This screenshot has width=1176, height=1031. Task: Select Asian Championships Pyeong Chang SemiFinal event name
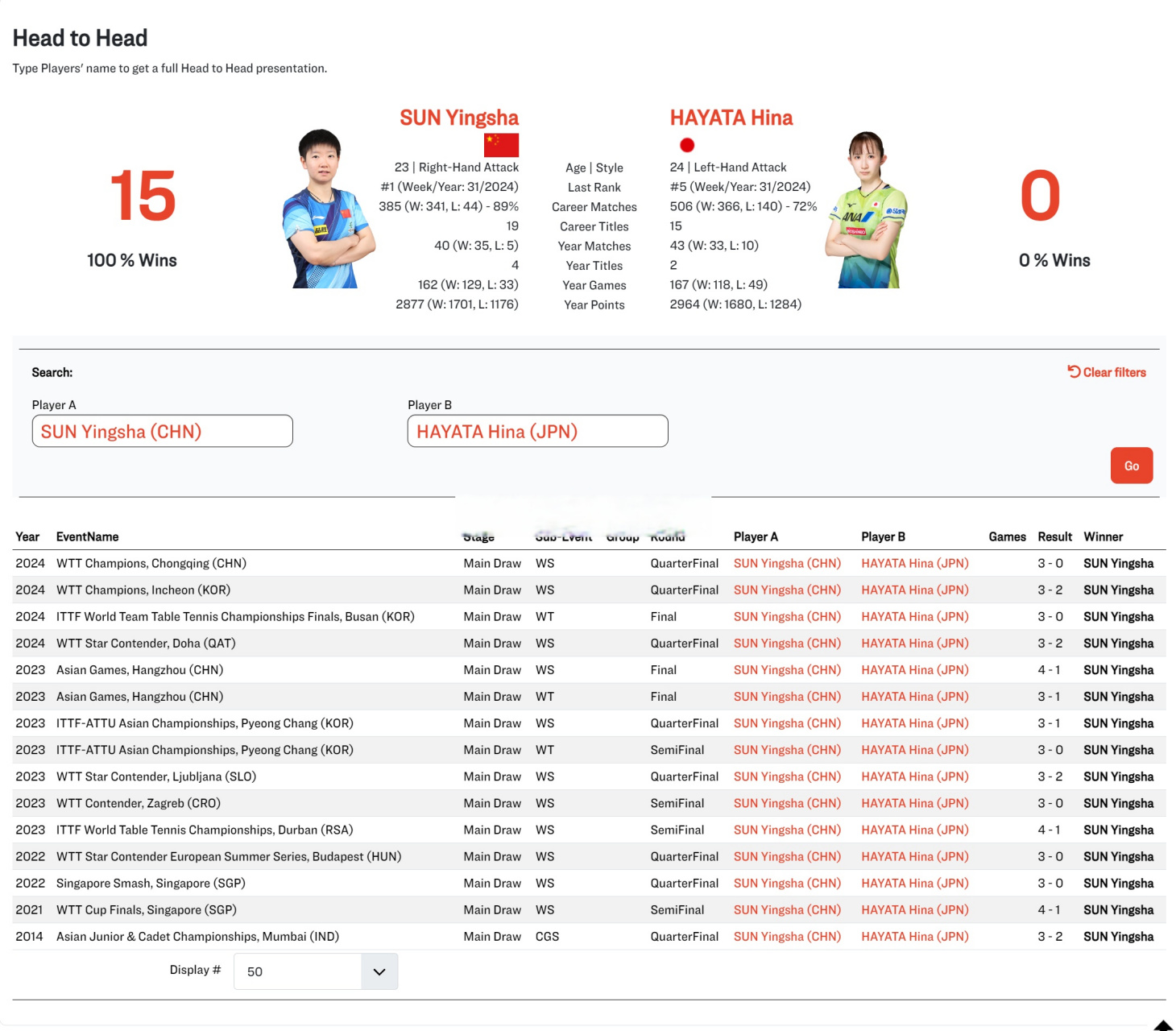(205, 750)
